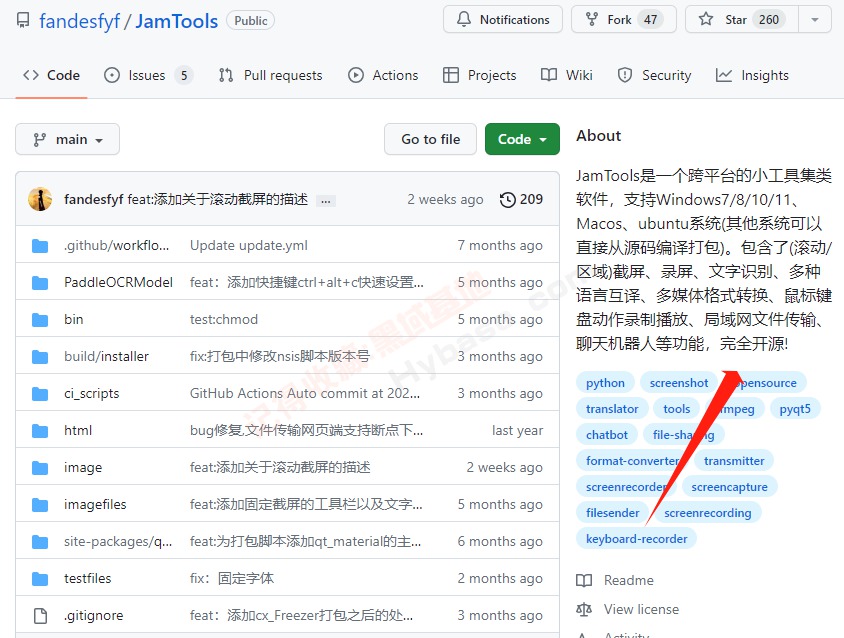Open the Wiki tab
The height and width of the screenshot is (638, 844).
pos(567,75)
